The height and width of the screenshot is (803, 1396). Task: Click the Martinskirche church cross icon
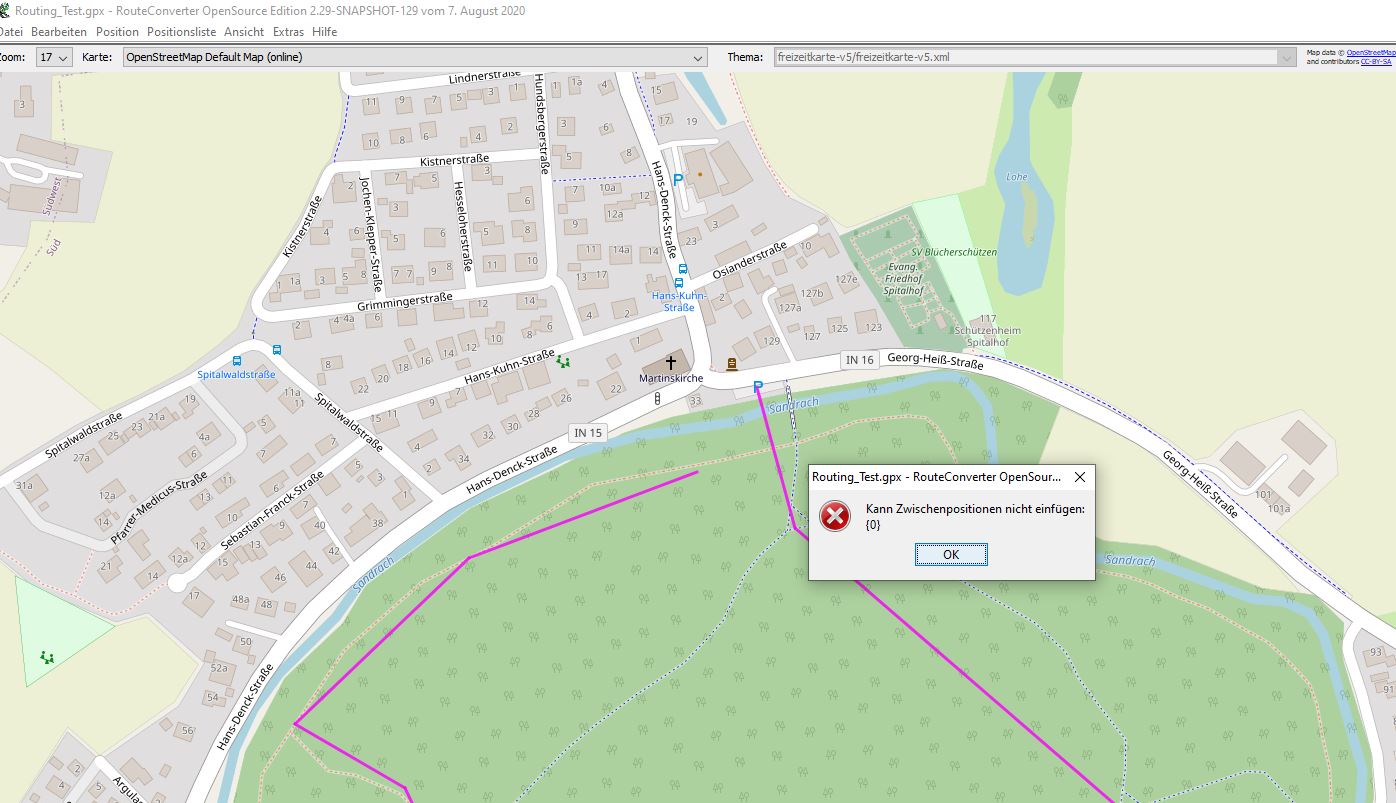click(x=671, y=362)
